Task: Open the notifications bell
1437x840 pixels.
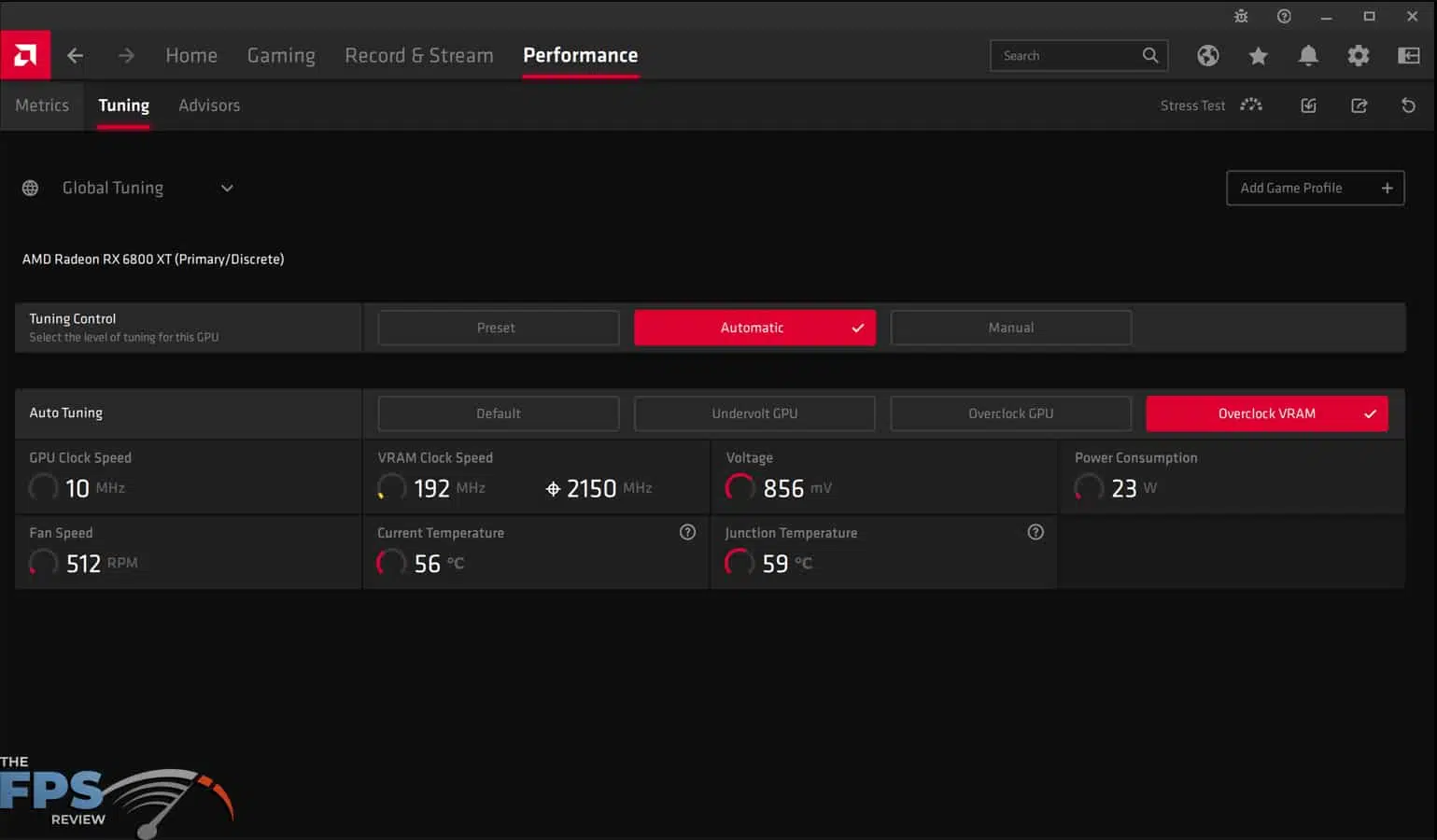Action: tap(1308, 55)
